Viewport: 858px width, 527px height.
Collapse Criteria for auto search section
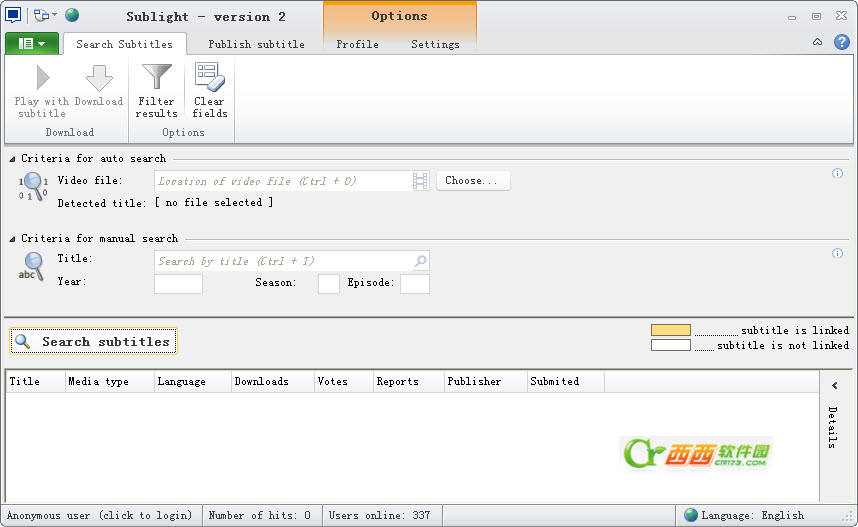click(12, 159)
